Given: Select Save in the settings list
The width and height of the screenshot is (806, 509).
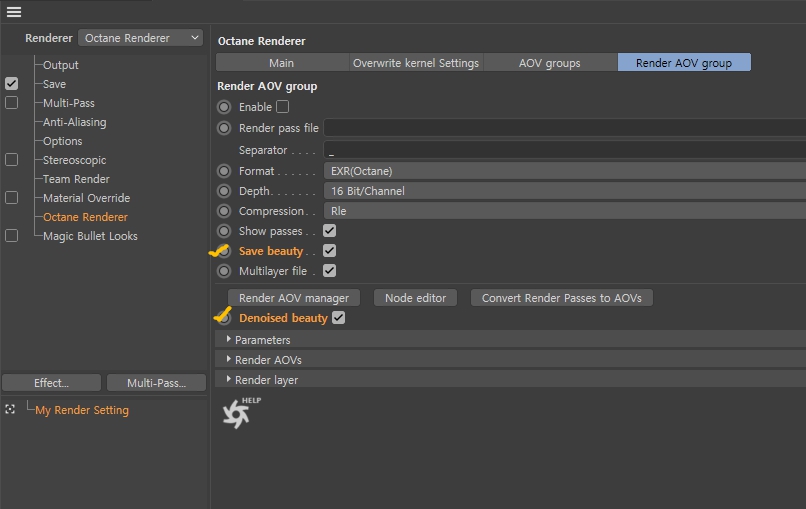Looking at the screenshot, I should [54, 84].
